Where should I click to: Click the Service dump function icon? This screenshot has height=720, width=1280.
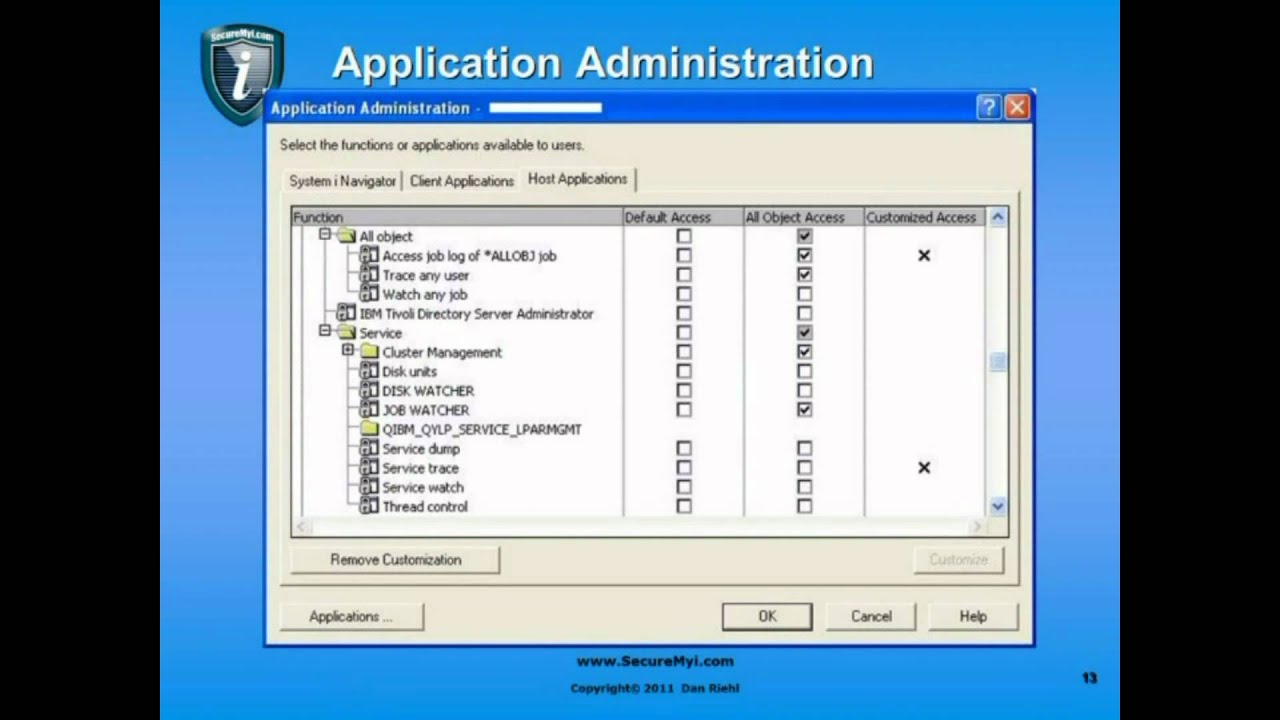(x=369, y=449)
